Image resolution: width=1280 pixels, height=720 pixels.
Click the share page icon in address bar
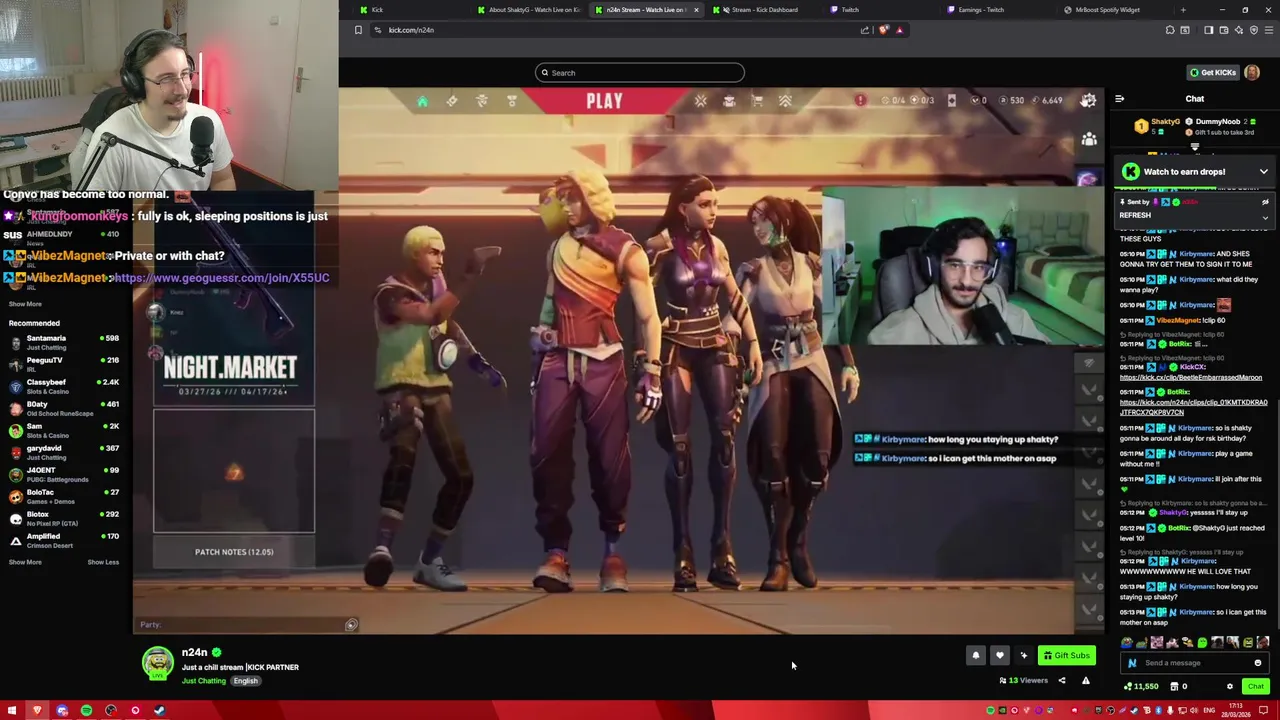pyautogui.click(x=865, y=30)
